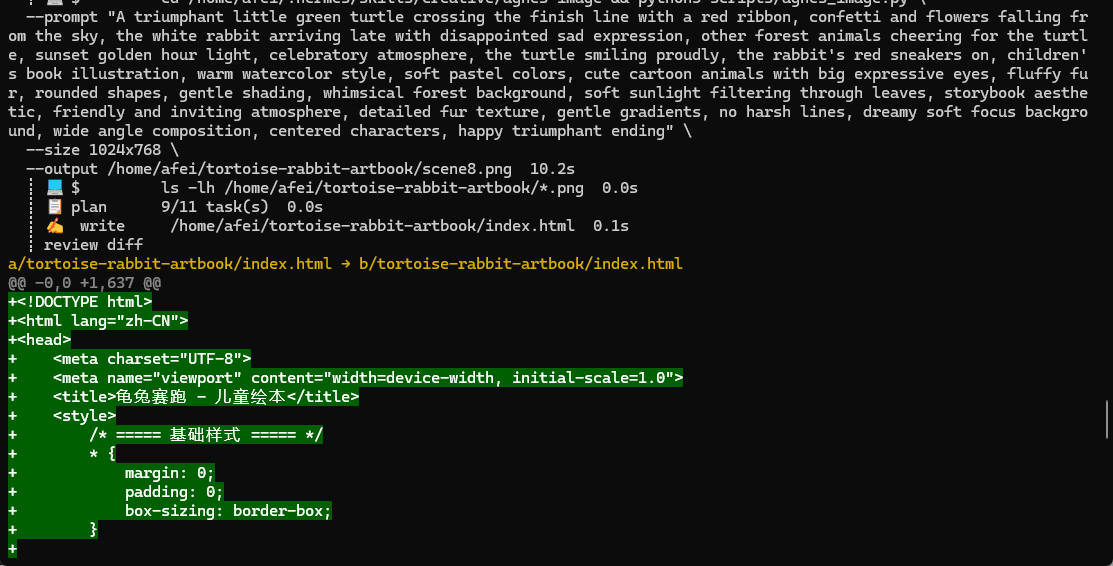Image resolution: width=1113 pixels, height=566 pixels.
Task: Click the clipboard icon beside plan
Action: [x=55, y=207]
